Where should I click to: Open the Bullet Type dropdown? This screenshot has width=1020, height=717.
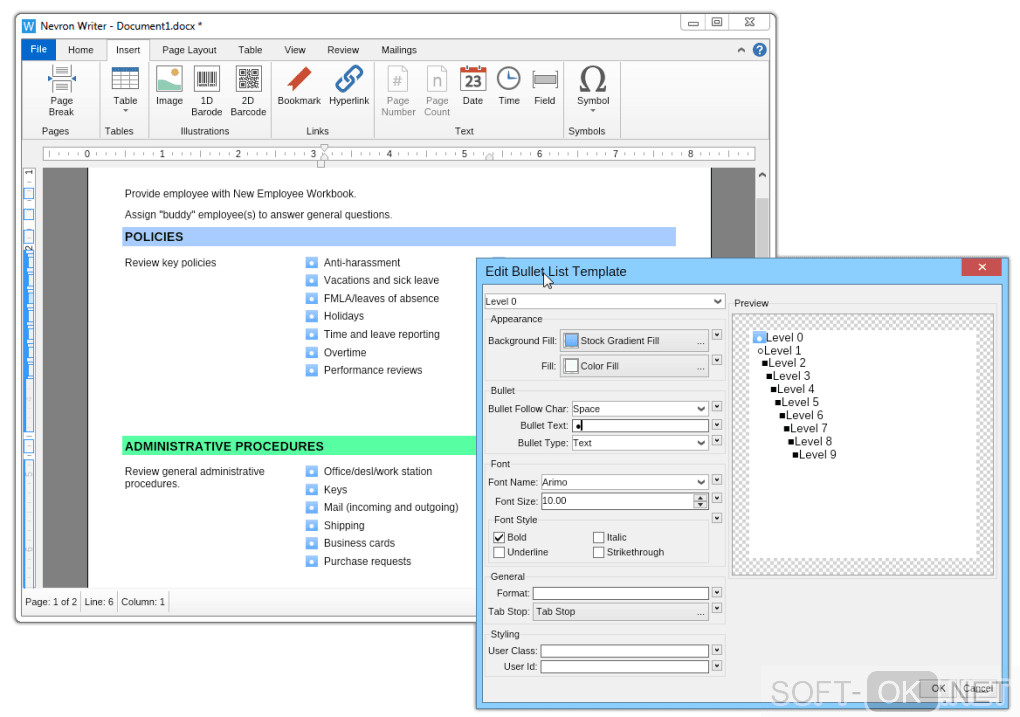639,443
